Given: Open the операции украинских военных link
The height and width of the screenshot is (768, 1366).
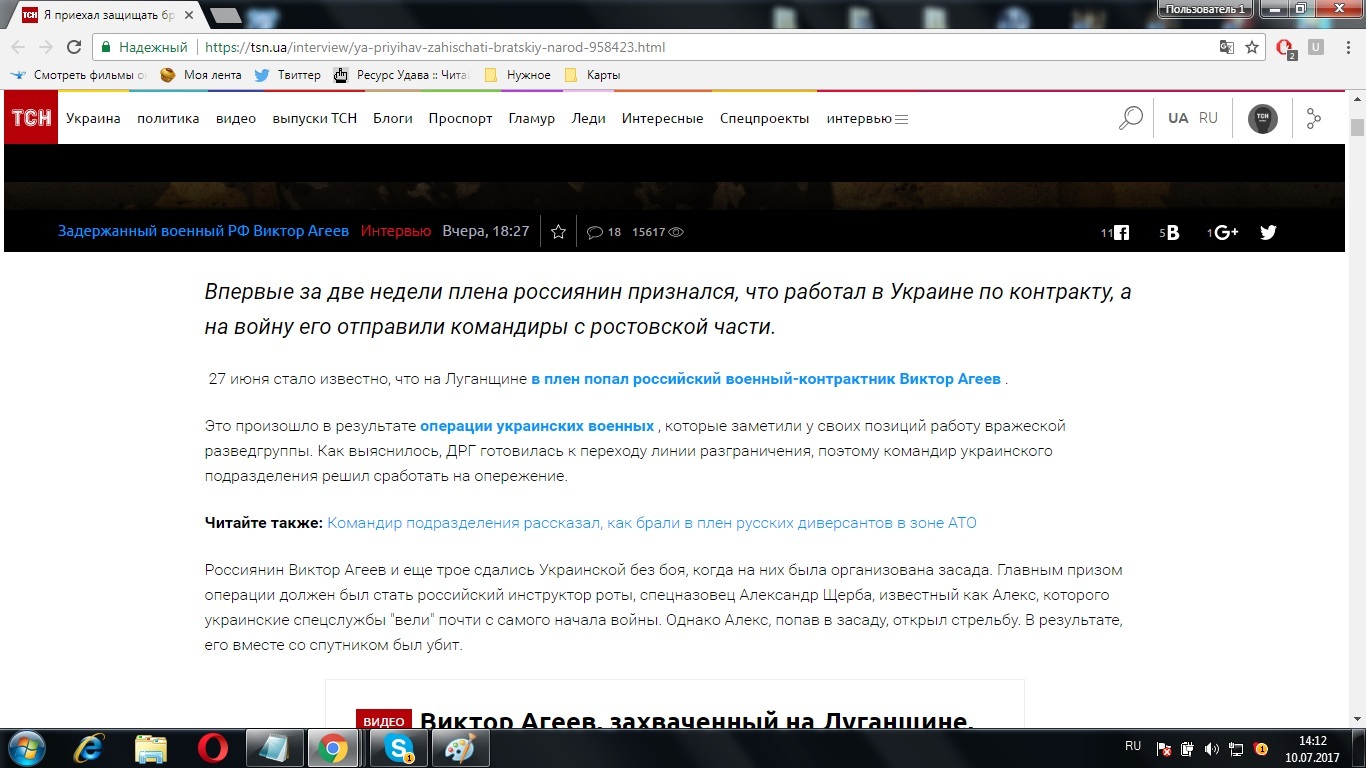Looking at the screenshot, I should [x=537, y=425].
